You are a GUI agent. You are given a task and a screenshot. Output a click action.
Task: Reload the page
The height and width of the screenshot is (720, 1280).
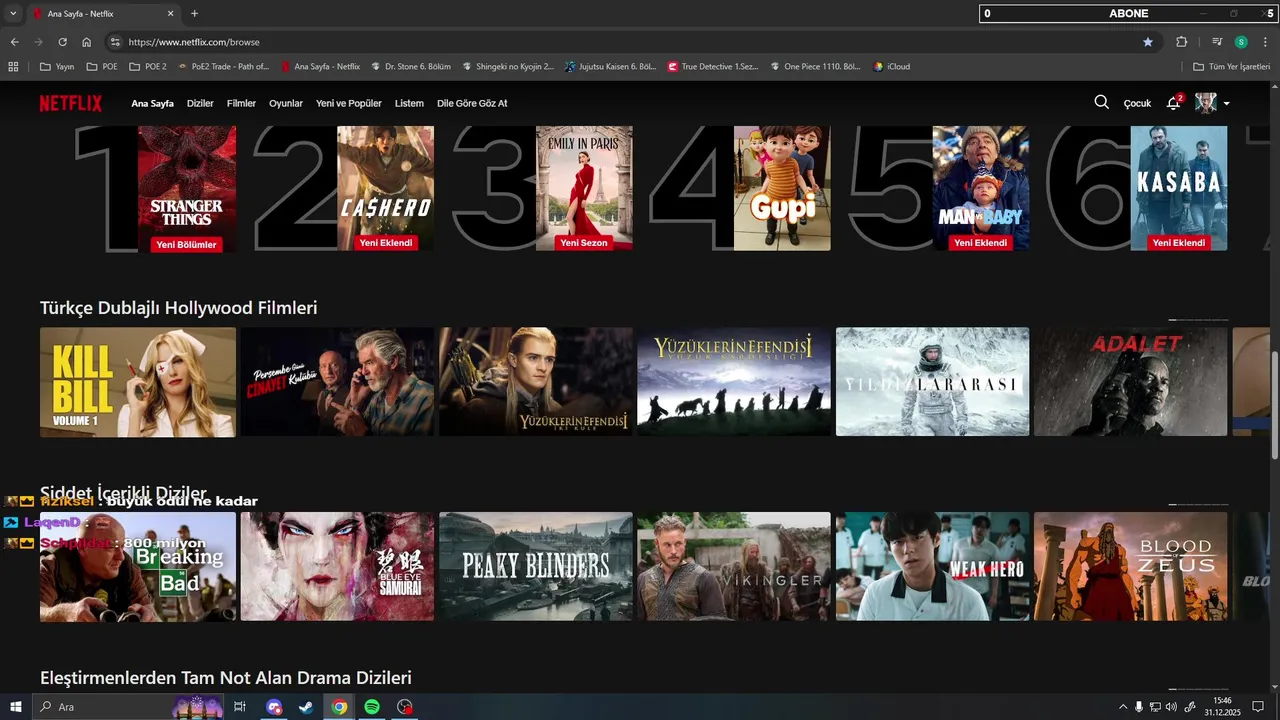click(62, 42)
